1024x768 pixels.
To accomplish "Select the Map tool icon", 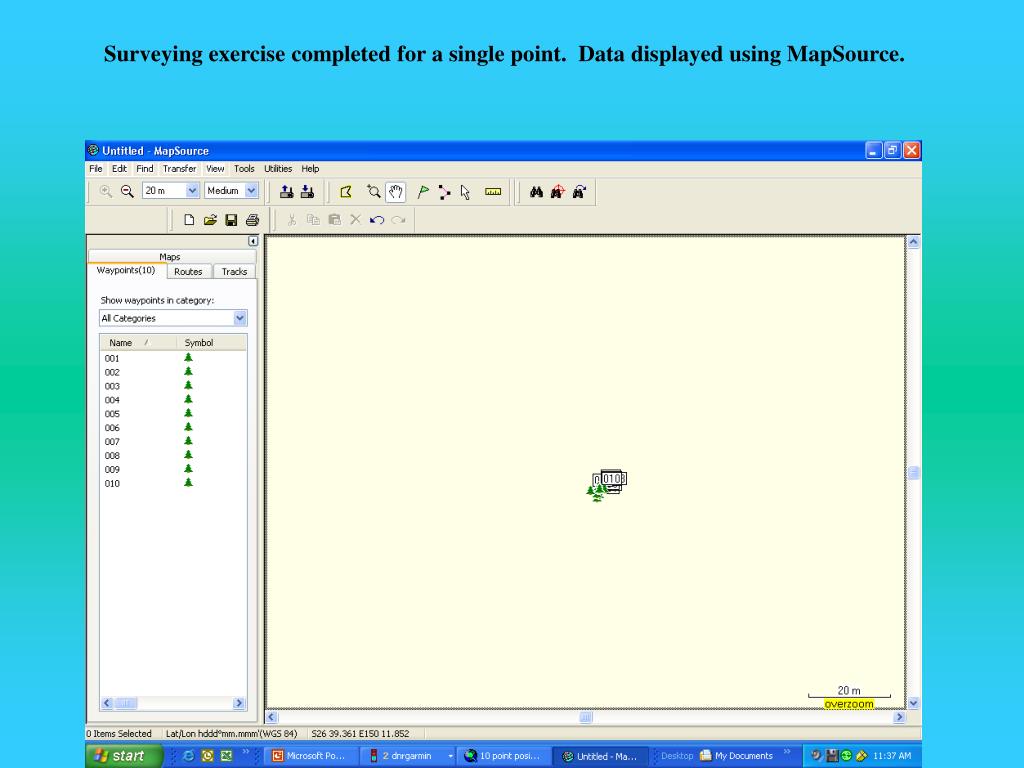I will click(346, 192).
